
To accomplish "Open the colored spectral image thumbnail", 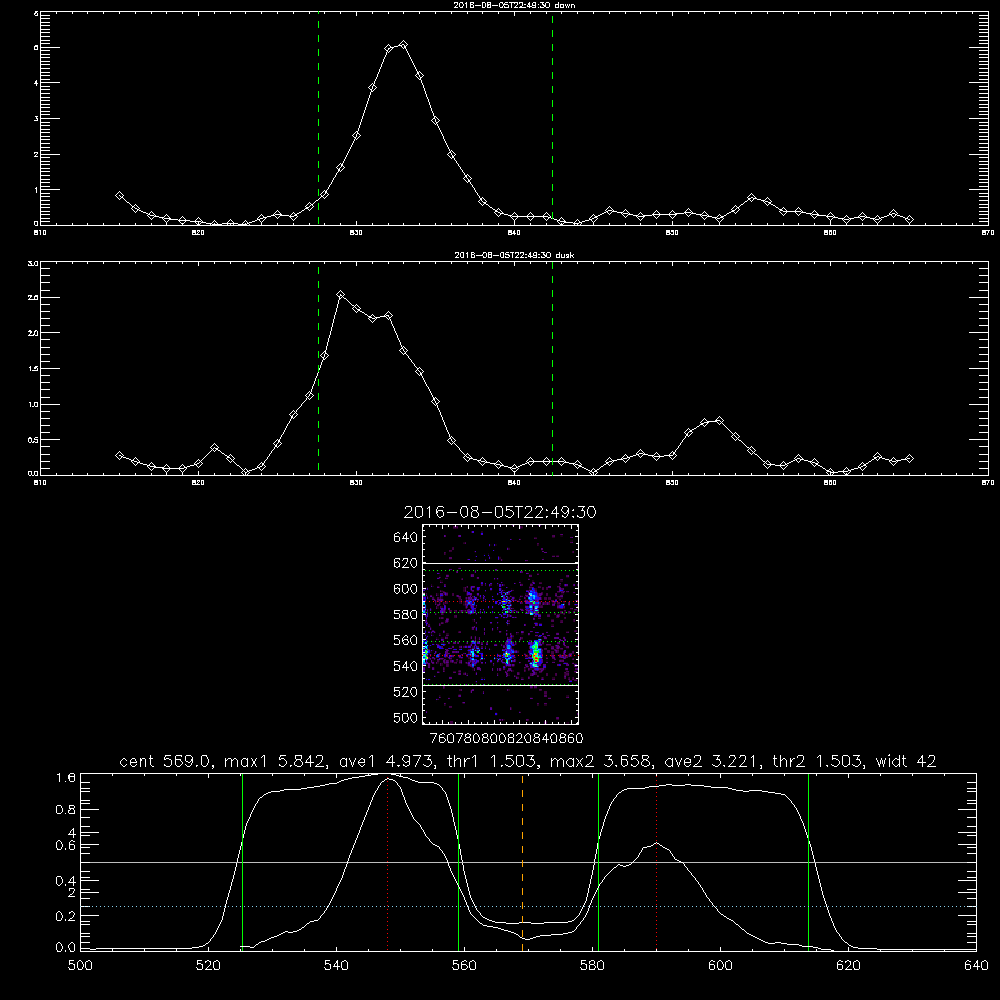I will click(x=501, y=624).
